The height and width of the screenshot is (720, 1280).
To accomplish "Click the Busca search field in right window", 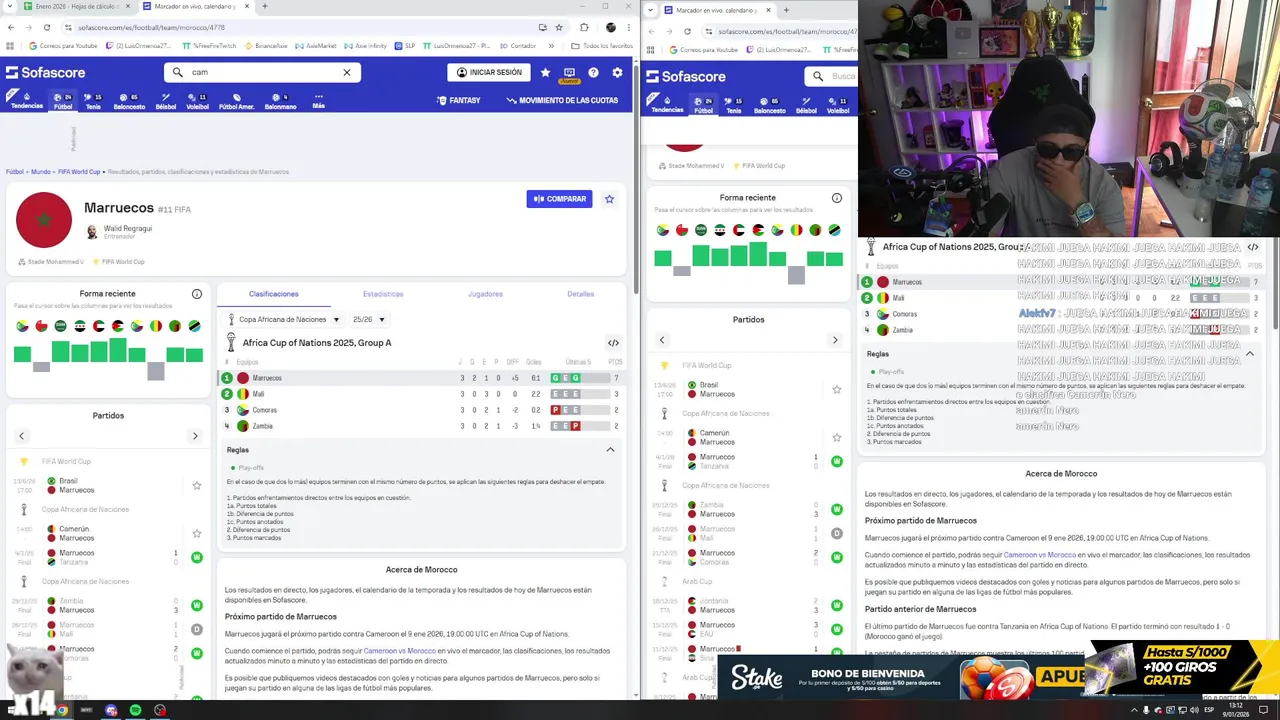I will (832, 76).
